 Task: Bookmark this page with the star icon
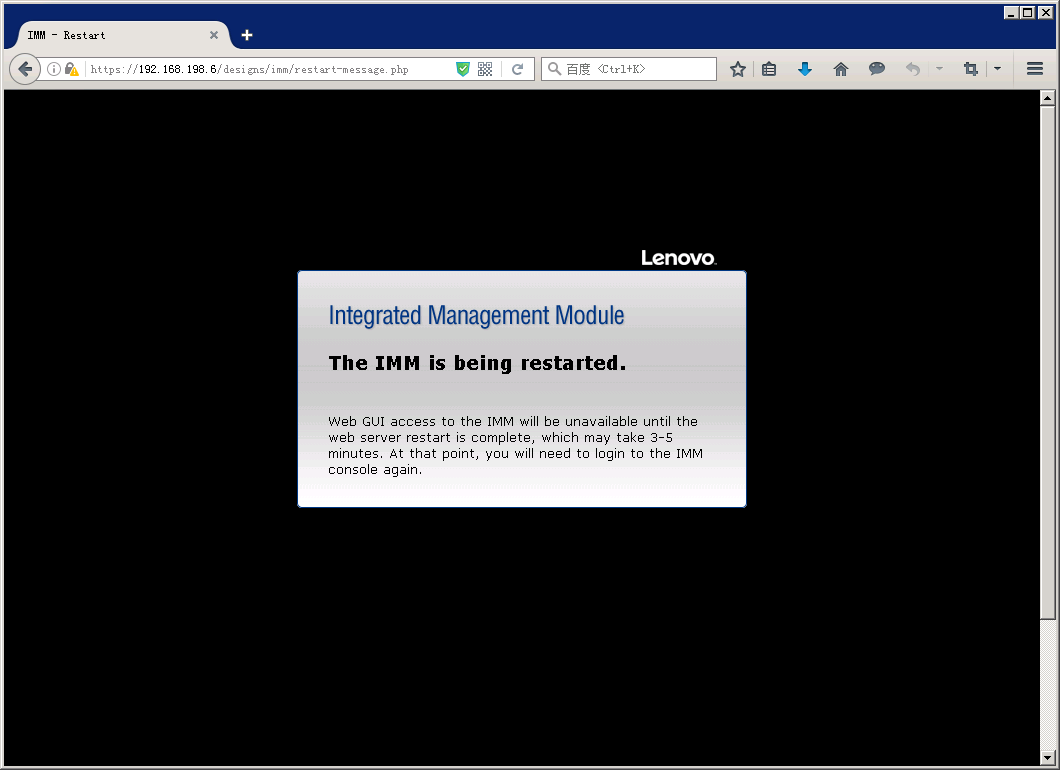click(x=738, y=69)
